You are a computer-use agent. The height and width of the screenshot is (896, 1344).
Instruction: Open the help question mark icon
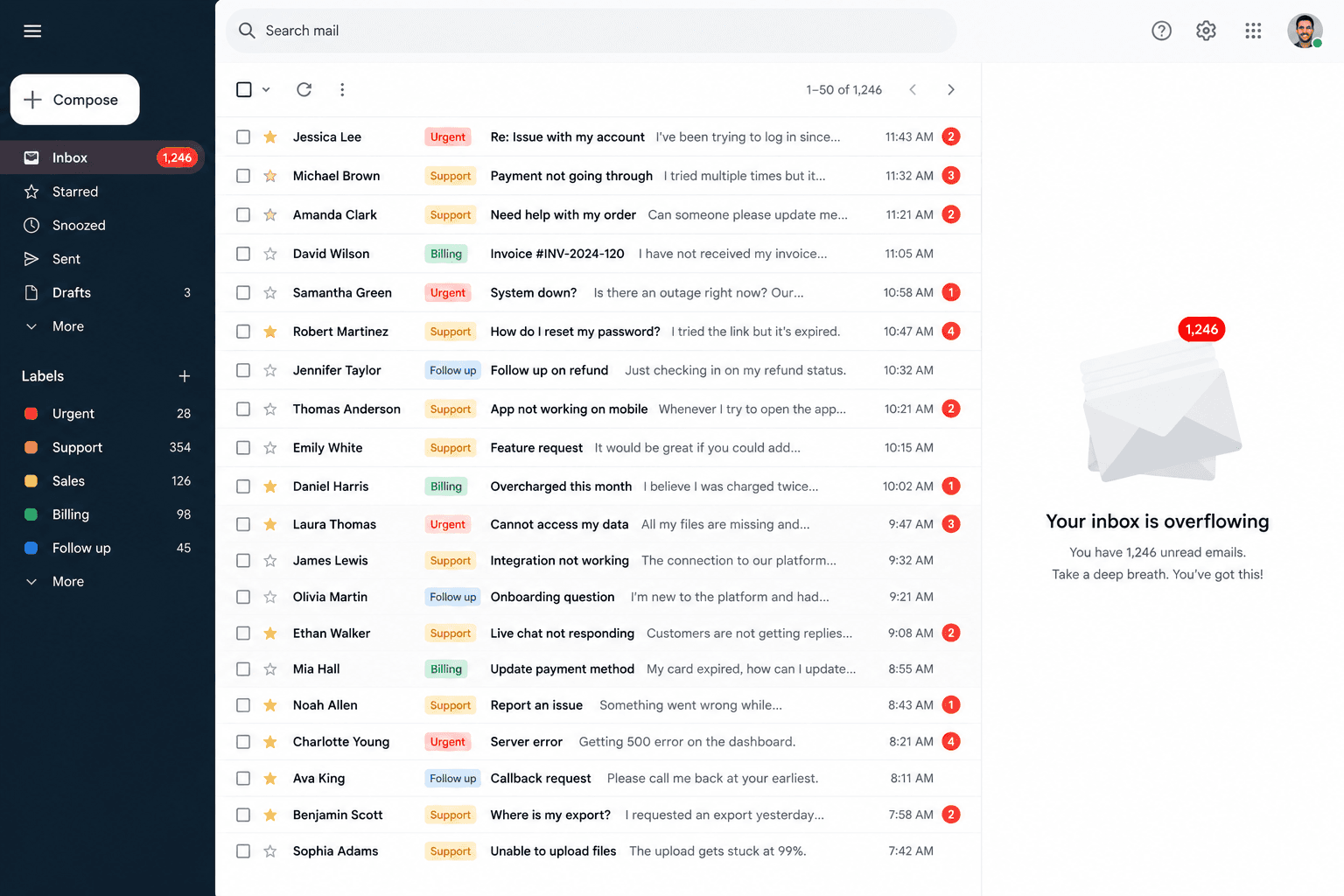1161,31
